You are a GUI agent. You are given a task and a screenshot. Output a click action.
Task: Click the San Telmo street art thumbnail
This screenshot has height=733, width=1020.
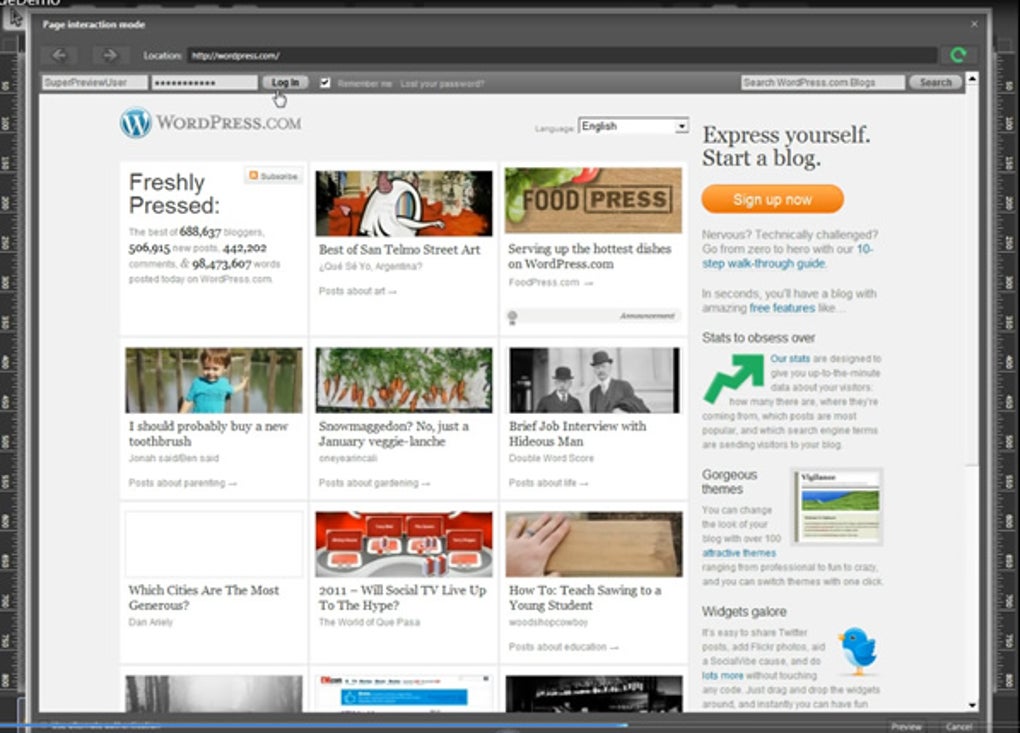tap(404, 203)
